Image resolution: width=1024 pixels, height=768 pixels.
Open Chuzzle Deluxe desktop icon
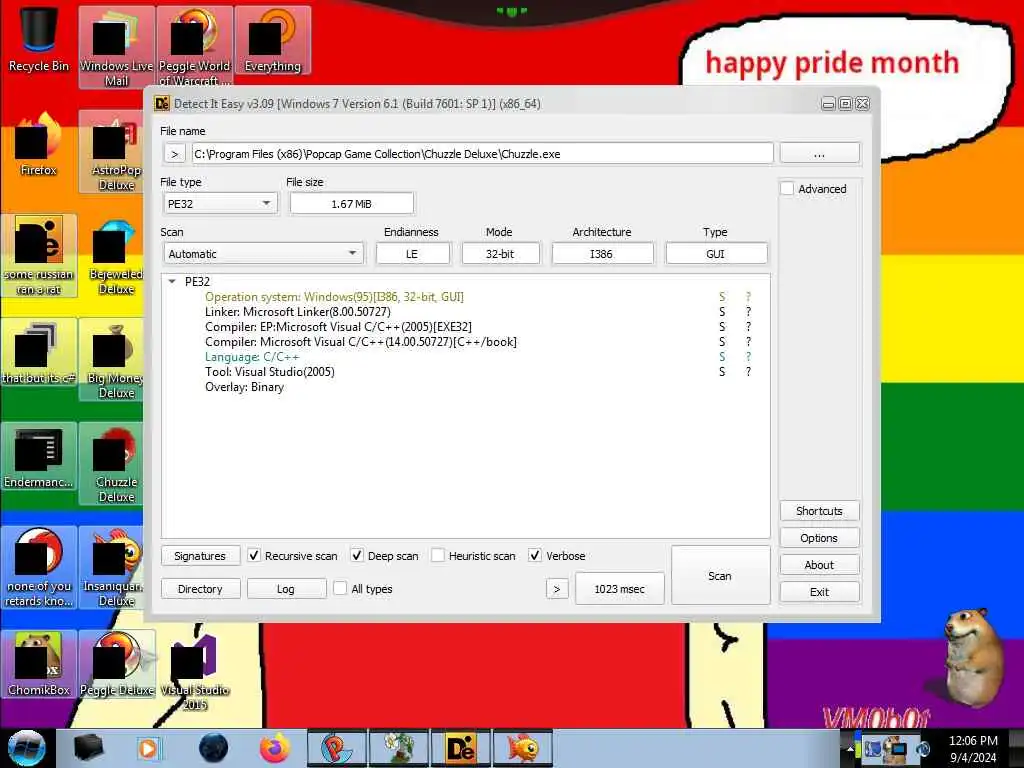[x=112, y=464]
